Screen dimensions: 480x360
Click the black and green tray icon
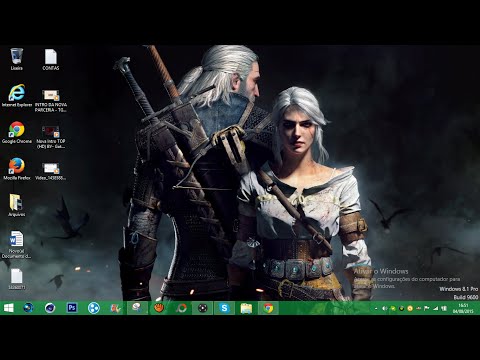(x=402, y=309)
